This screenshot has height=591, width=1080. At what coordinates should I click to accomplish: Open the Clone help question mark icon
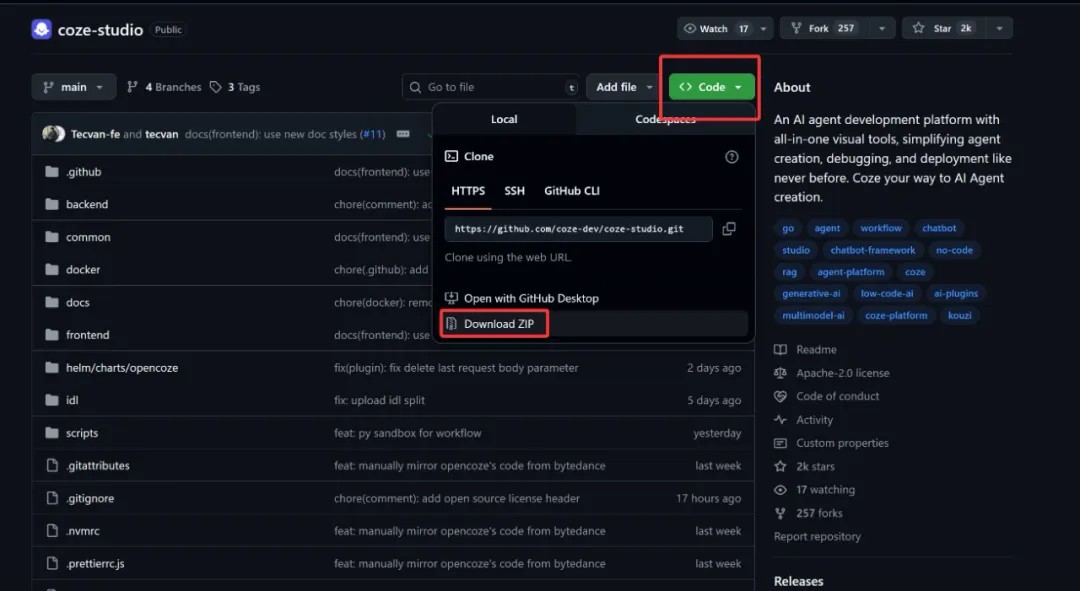(731, 157)
